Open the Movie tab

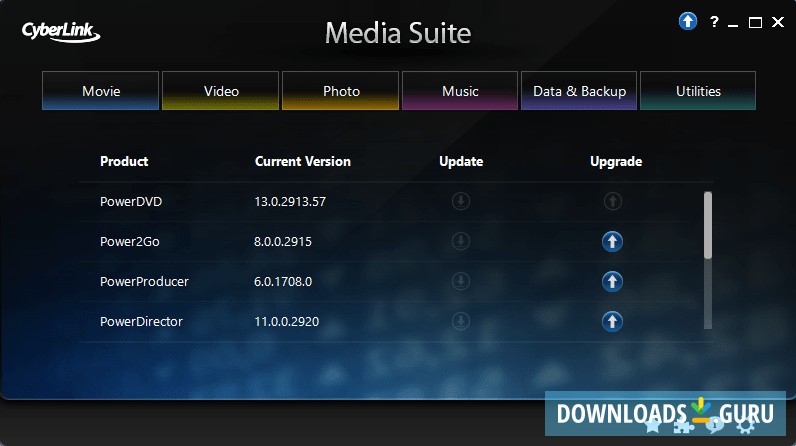click(x=101, y=91)
